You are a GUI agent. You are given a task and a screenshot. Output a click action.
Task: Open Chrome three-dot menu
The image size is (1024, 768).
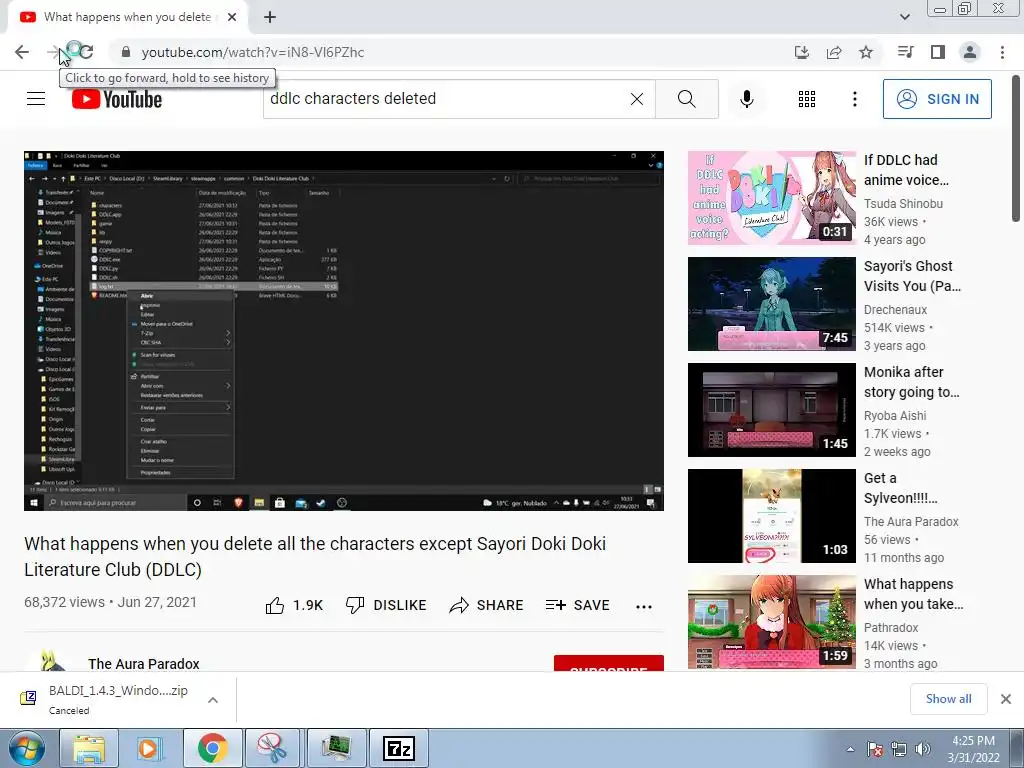1002,52
